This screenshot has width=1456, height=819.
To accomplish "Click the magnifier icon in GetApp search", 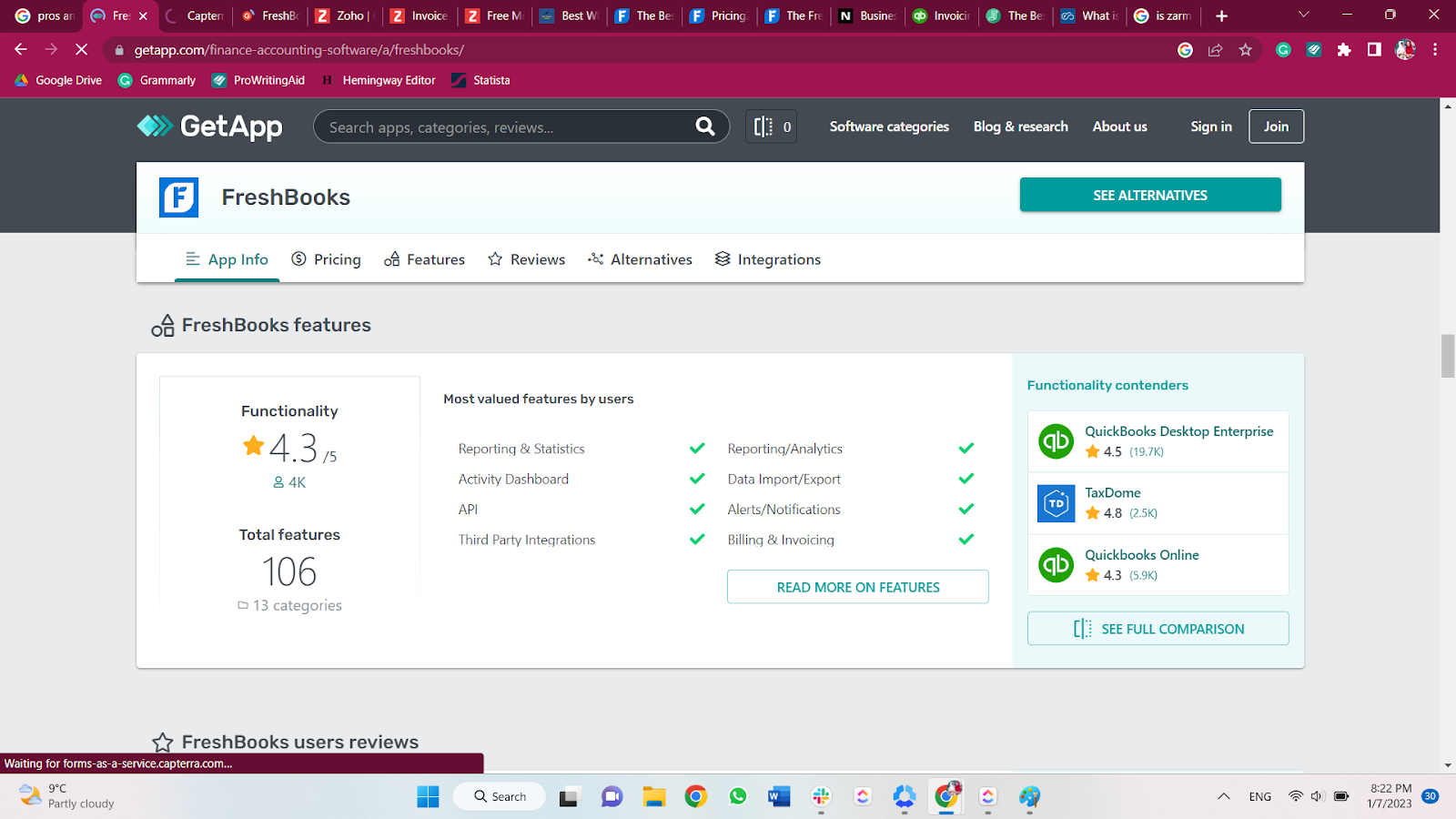I will pyautogui.click(x=705, y=126).
